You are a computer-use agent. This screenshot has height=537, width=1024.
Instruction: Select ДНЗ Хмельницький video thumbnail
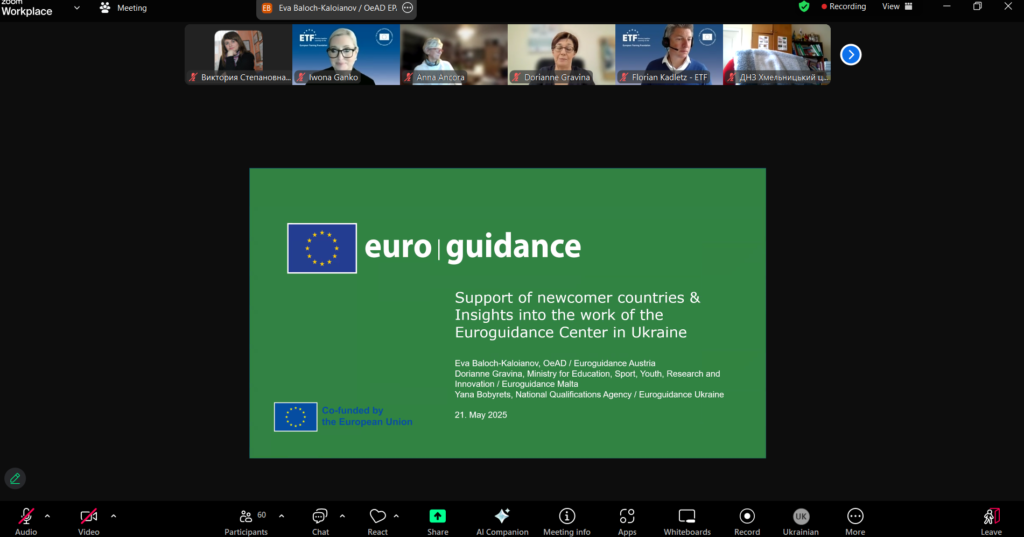click(x=776, y=55)
